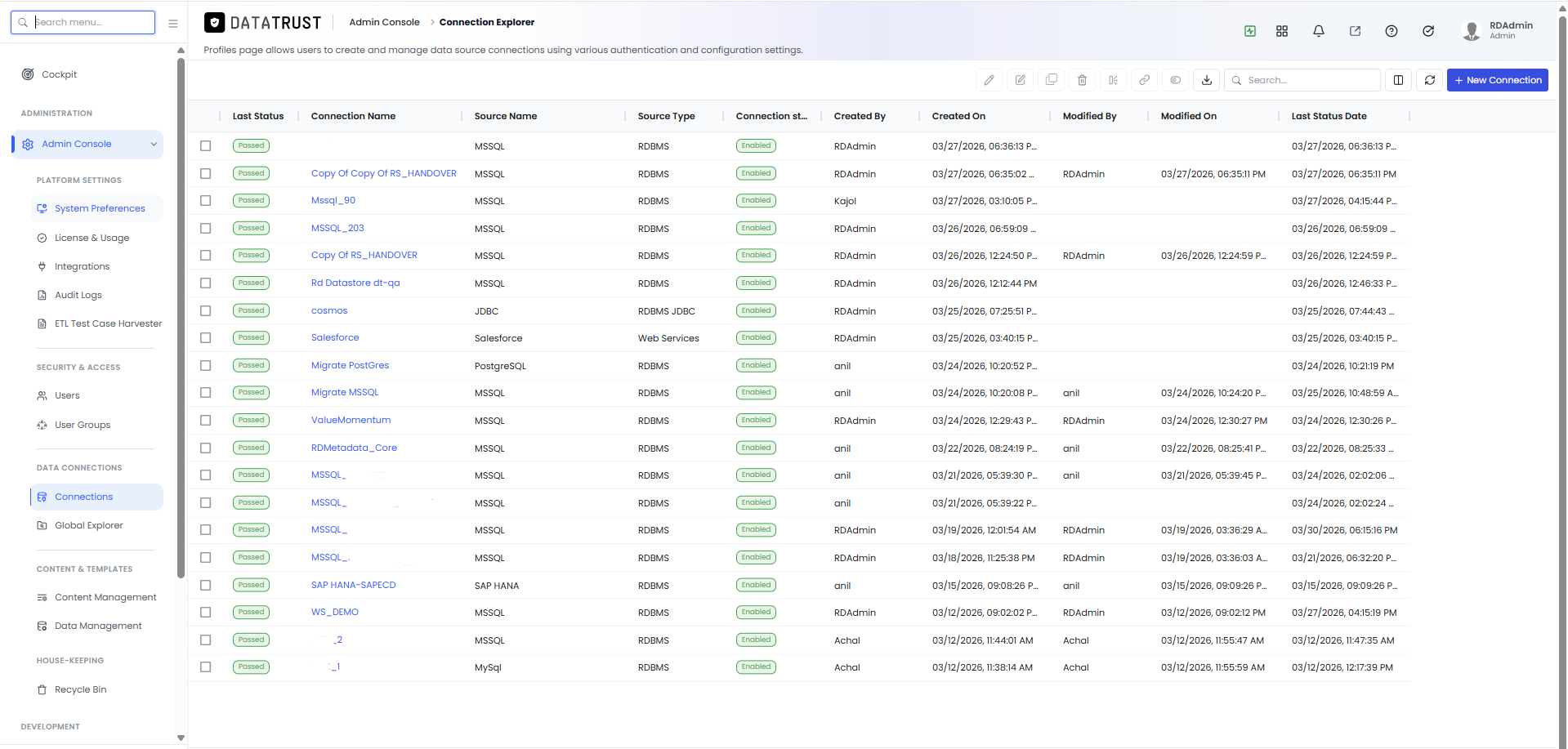The image size is (1568, 749).
Task: Sort by Created On column header
Action: coord(958,116)
